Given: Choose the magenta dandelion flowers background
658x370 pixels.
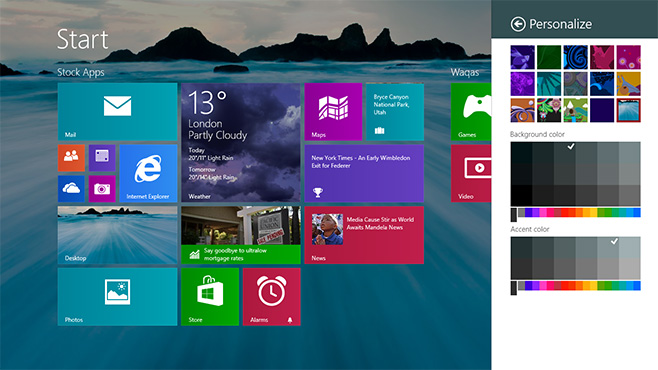Looking at the screenshot, I should pos(629,57).
